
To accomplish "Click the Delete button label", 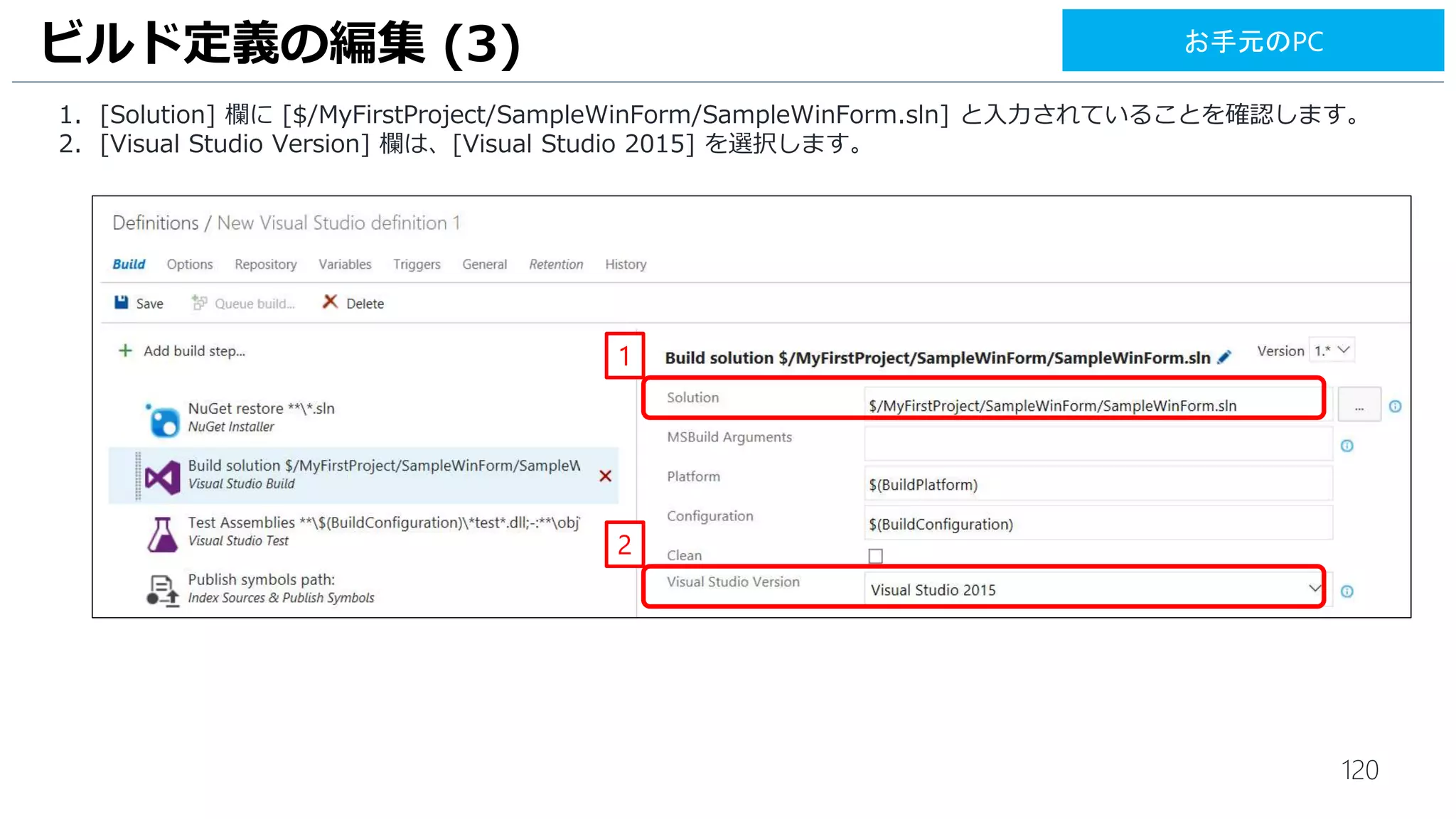I will click(365, 304).
